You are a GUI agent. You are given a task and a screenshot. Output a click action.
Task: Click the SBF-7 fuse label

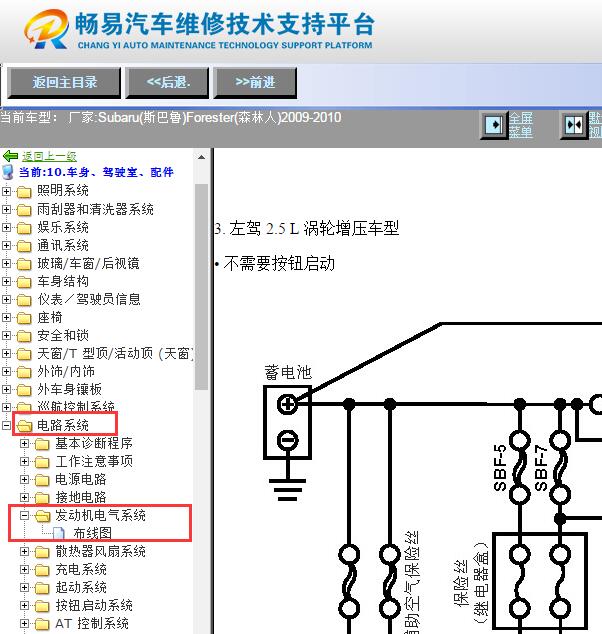541,468
